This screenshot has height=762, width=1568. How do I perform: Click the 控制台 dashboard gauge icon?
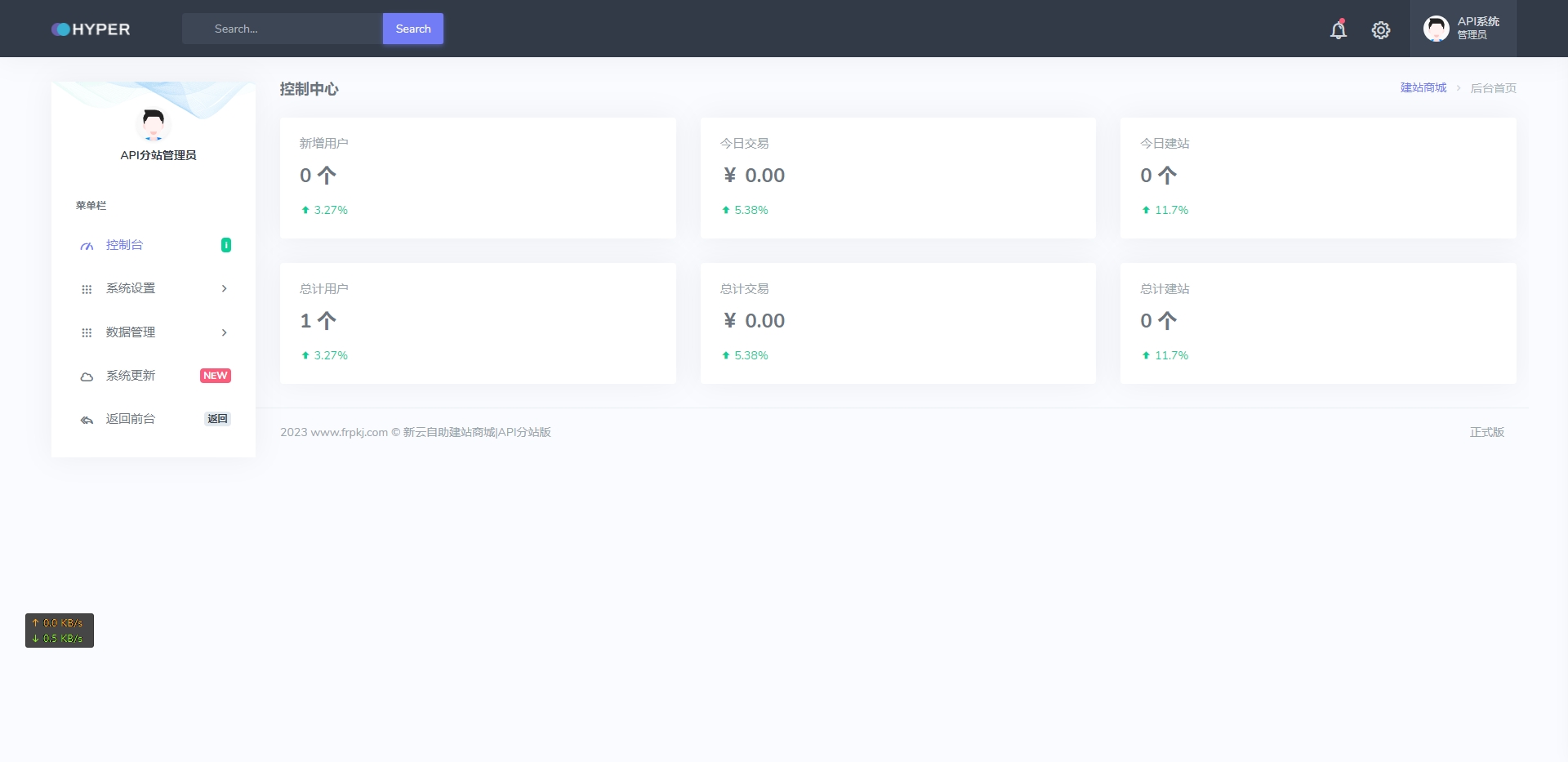[x=87, y=246]
